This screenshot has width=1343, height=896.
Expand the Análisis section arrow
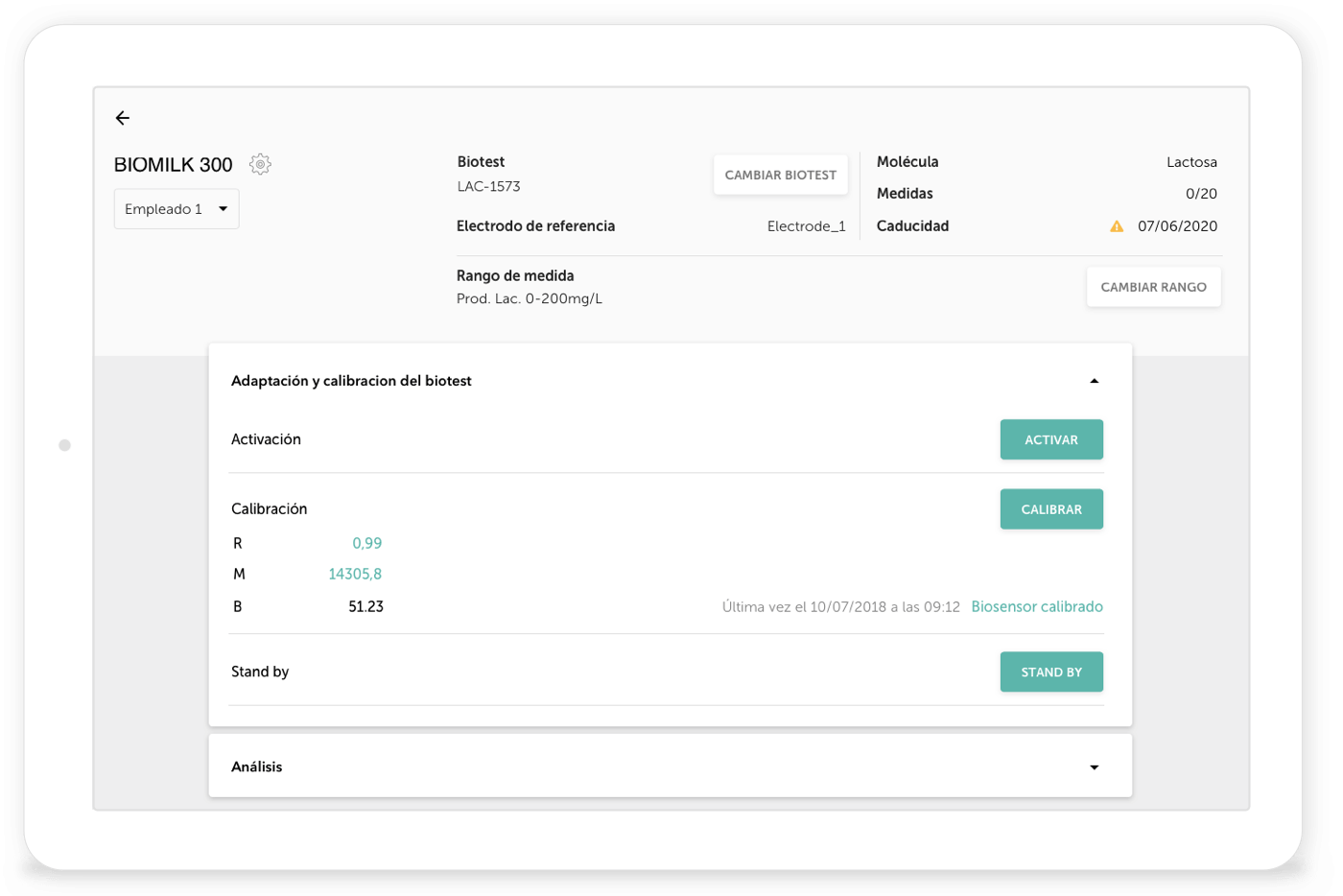1094,767
